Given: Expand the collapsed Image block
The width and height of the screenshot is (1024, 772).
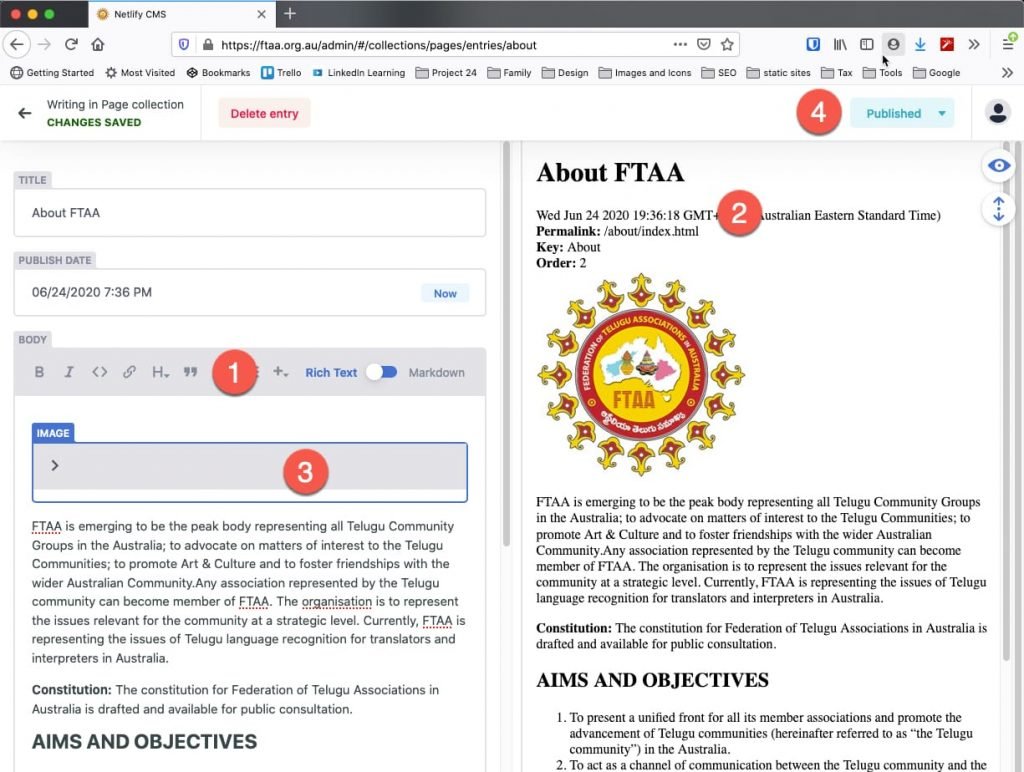Looking at the screenshot, I should click(x=55, y=465).
